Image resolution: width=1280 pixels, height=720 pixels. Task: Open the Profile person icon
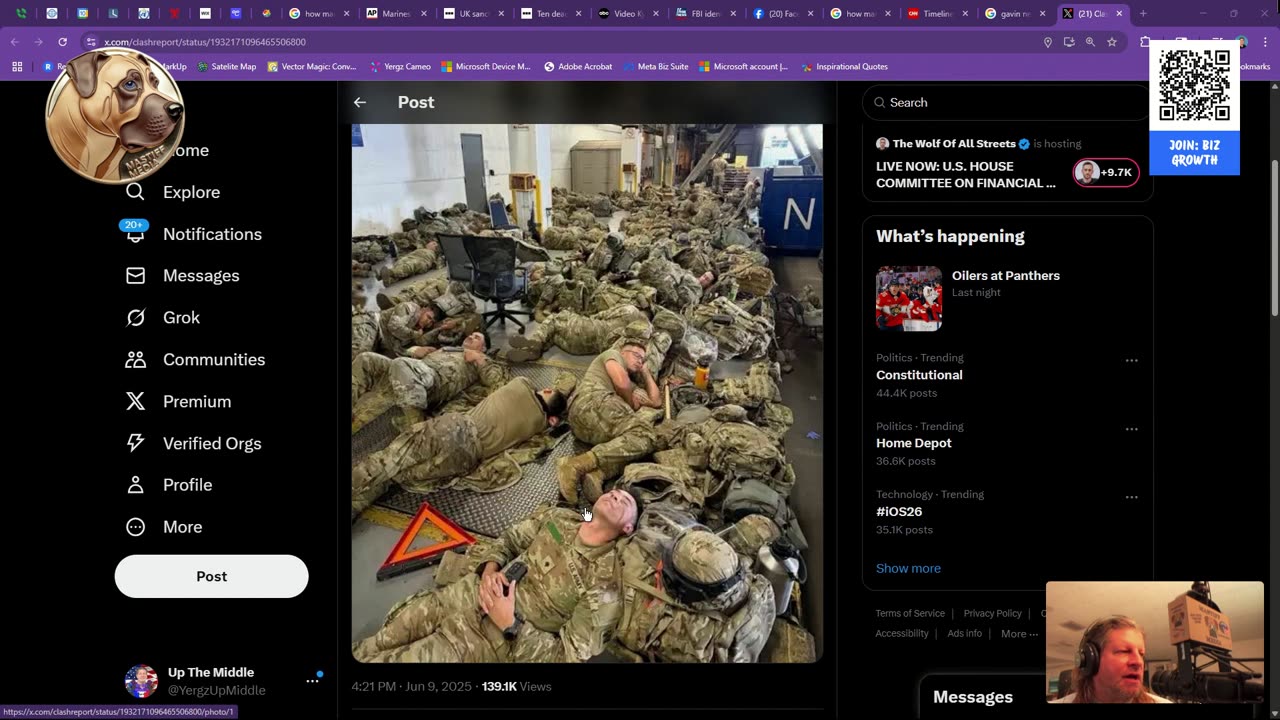pos(136,485)
